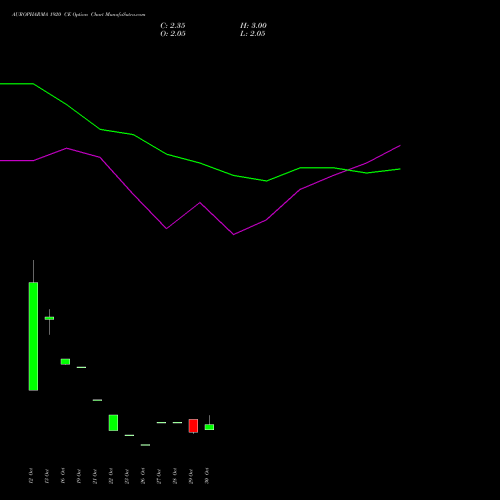Click the 29 Oct date axis label
The image size is (500, 500).
[191, 476]
